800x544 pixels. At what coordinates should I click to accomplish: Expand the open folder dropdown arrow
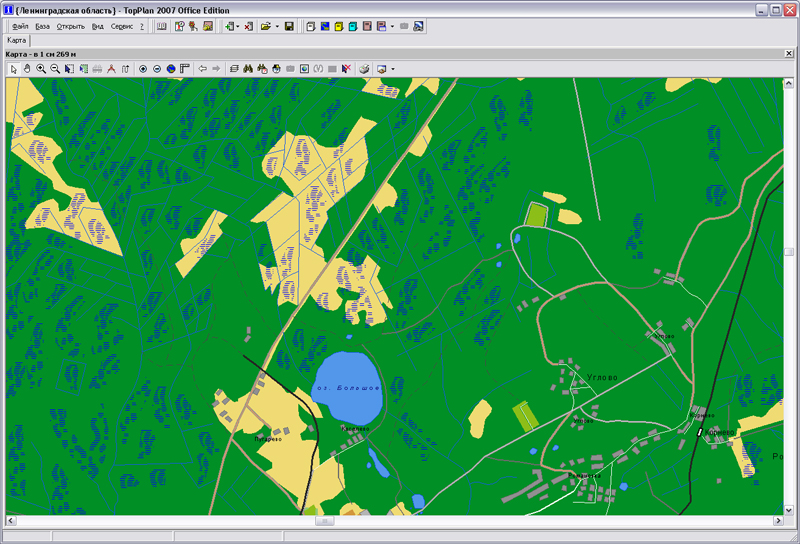point(277,26)
